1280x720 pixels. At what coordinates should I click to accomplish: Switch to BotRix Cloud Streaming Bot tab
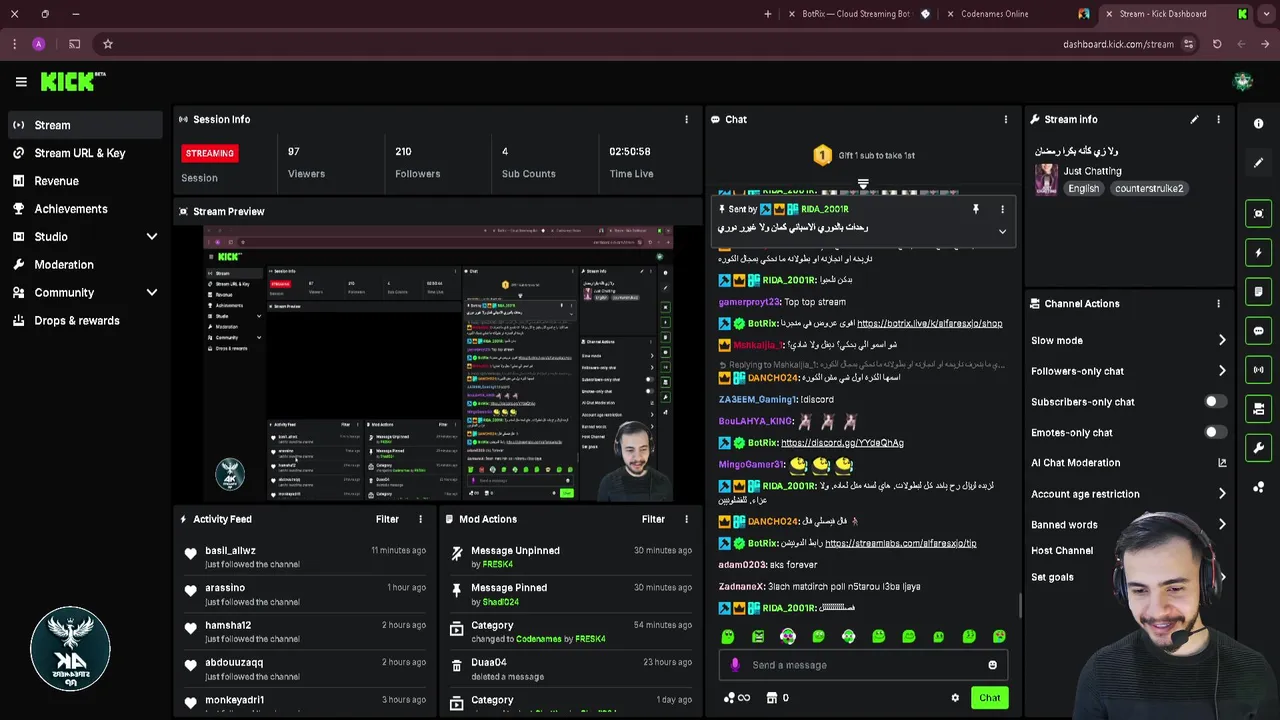[x=856, y=14]
